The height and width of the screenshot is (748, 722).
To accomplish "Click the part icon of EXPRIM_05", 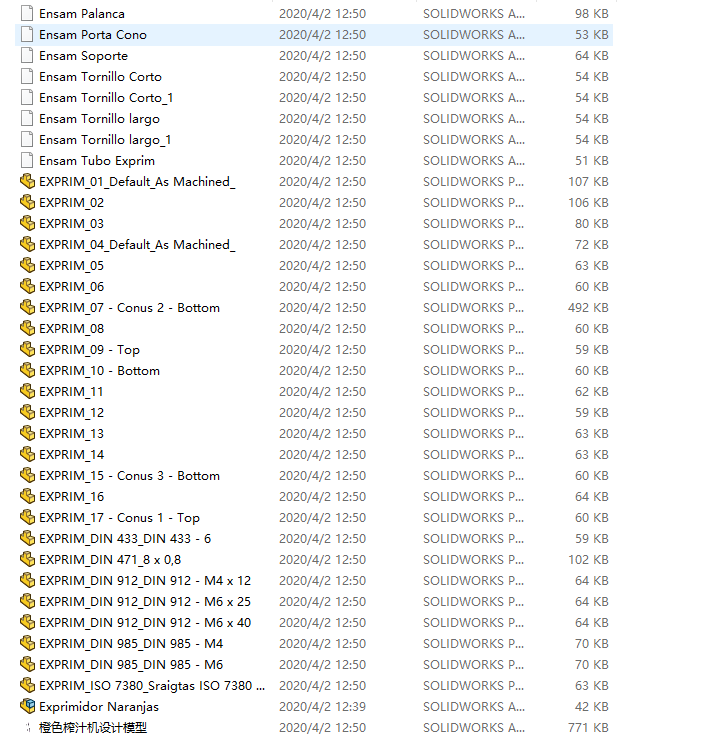I will (27, 265).
